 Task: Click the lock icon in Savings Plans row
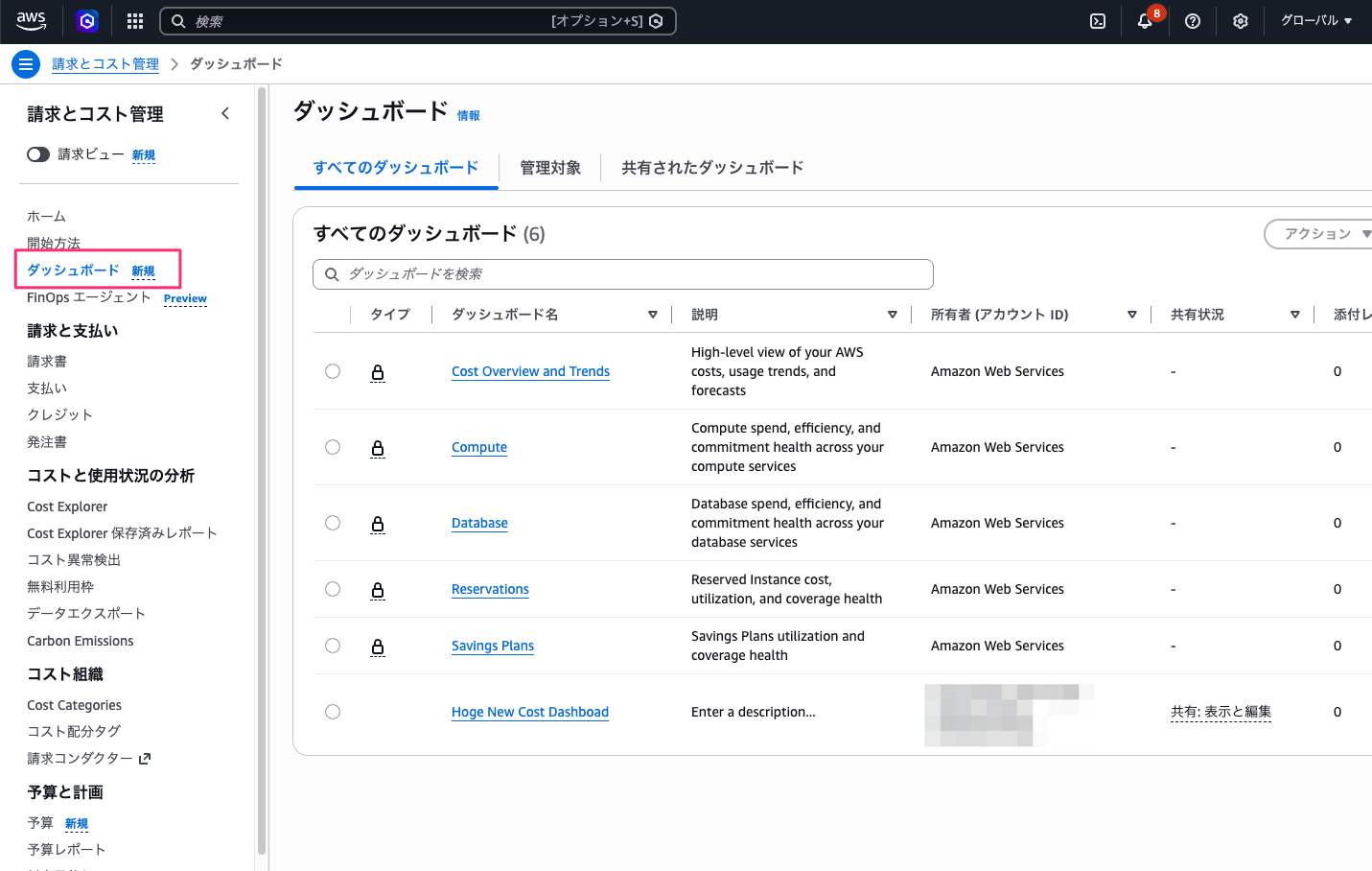point(378,647)
